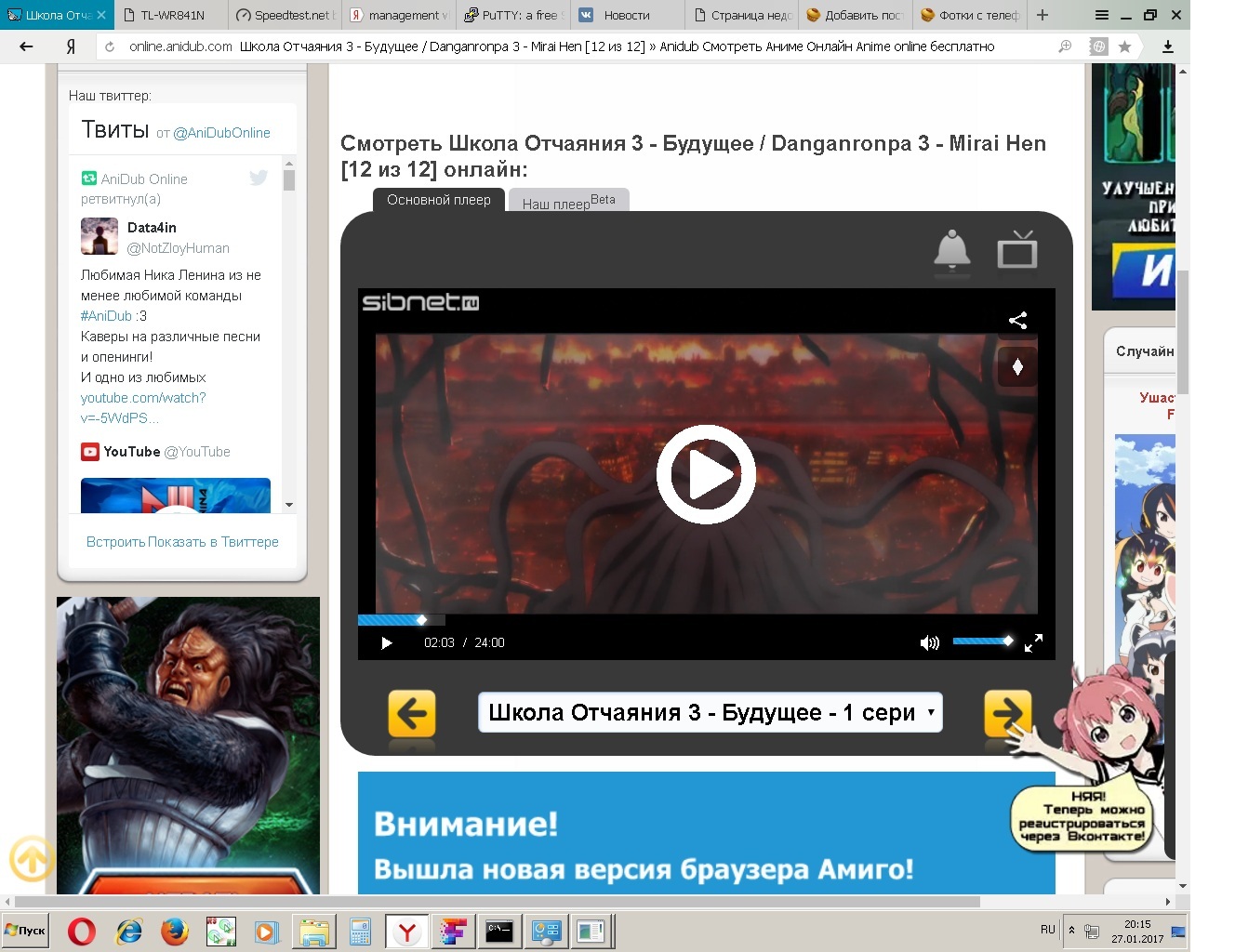This screenshot has width=1235, height=952.
Task: Click the scroll-to-top arrow circle icon
Action: tap(33, 858)
